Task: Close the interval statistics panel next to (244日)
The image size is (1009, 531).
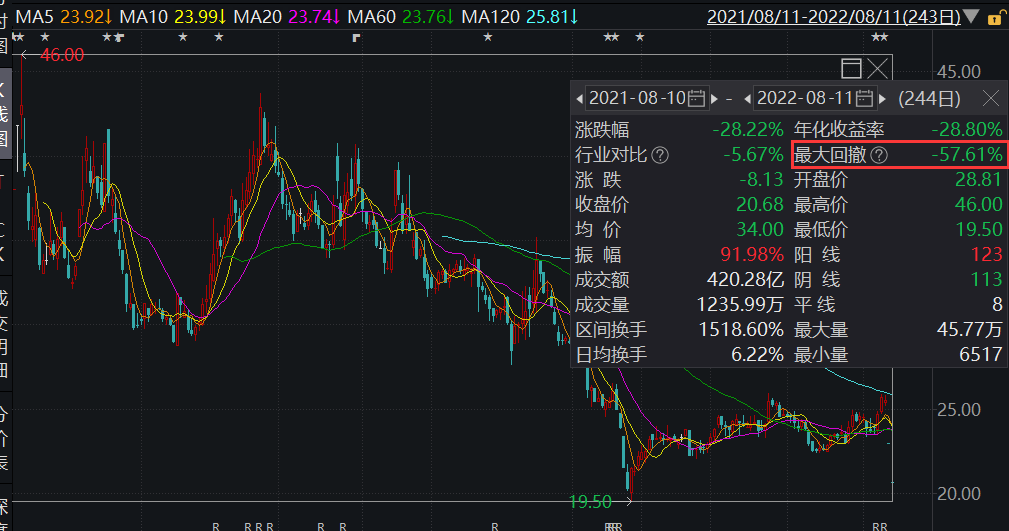Action: click(991, 98)
